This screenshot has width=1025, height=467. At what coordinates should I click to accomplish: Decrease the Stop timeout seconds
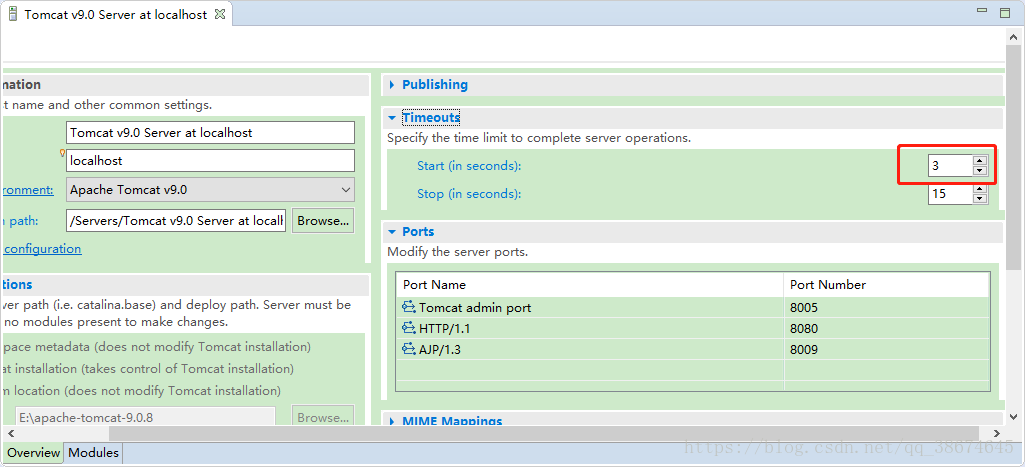979,199
